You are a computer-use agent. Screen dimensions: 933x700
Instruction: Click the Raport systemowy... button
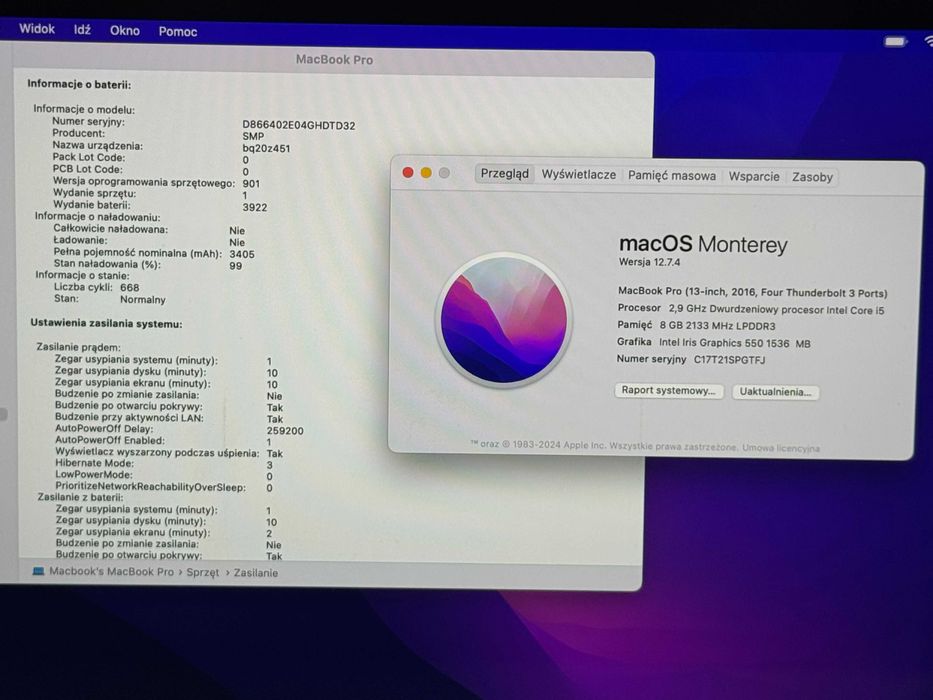[669, 390]
